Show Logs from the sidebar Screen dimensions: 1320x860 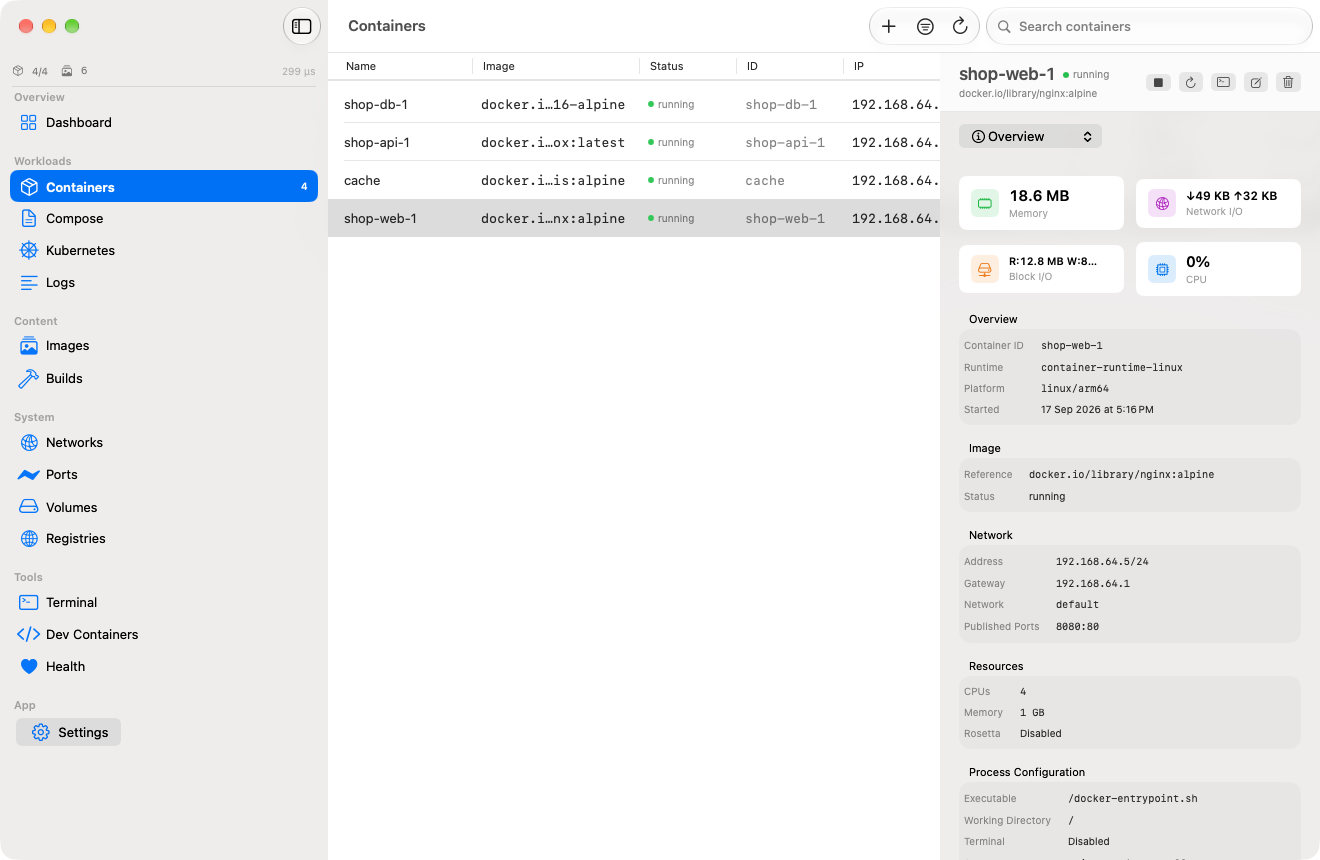[x=164, y=282]
